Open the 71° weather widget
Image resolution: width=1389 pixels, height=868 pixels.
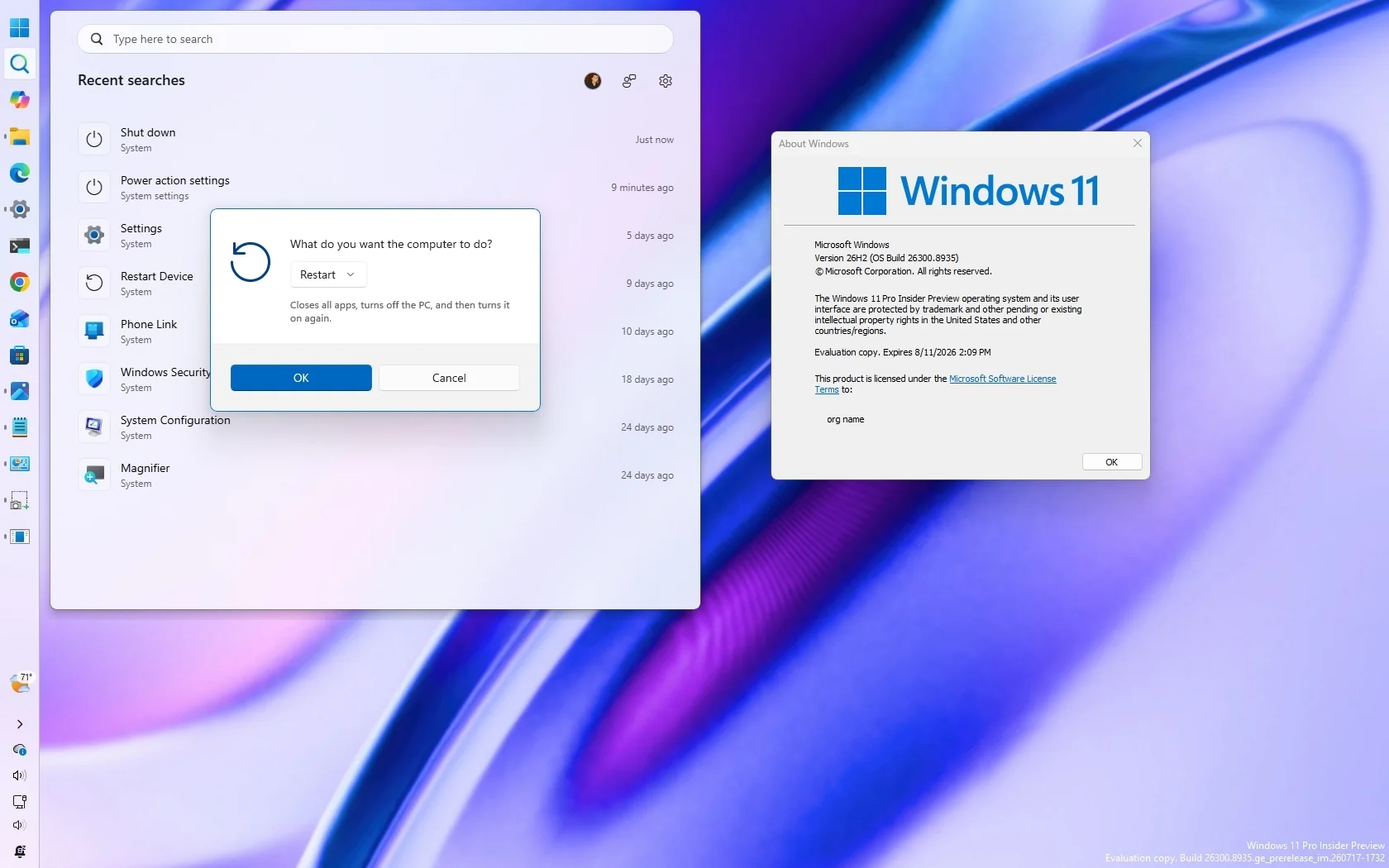[20, 682]
